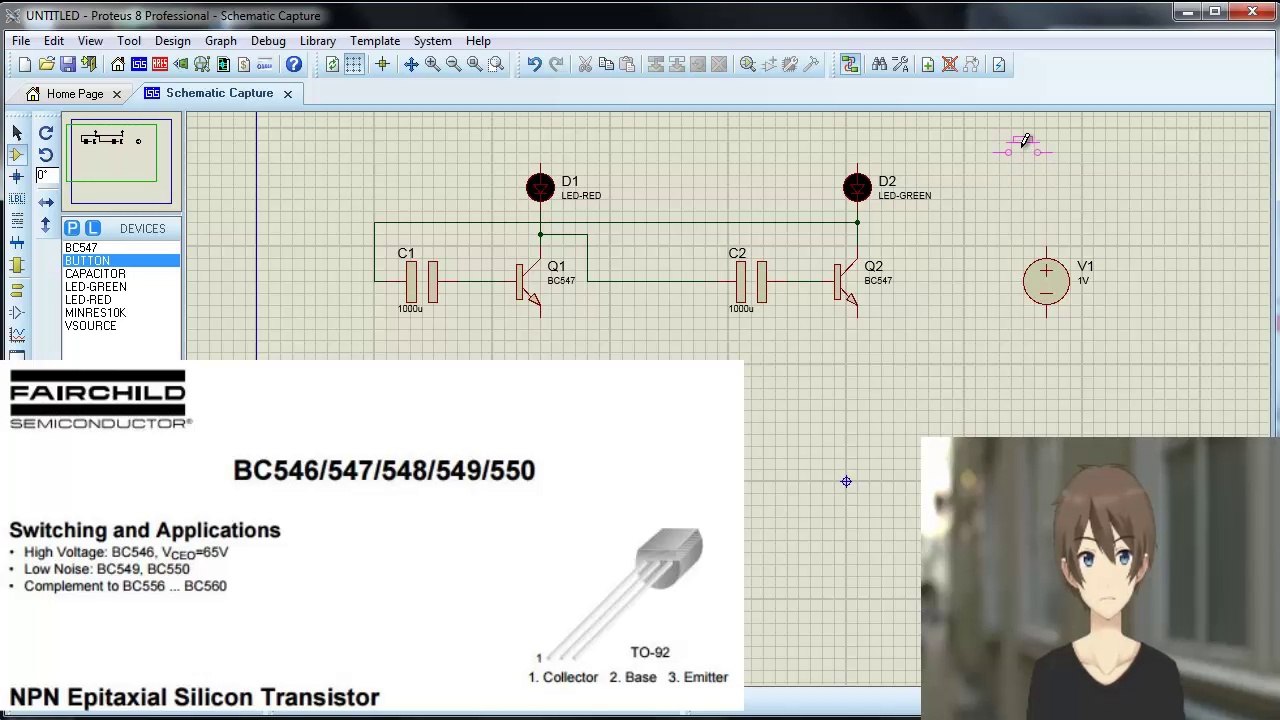This screenshot has height=720, width=1280.
Task: Select the LBL Wire Label Mode tool
Action: pos(17,199)
